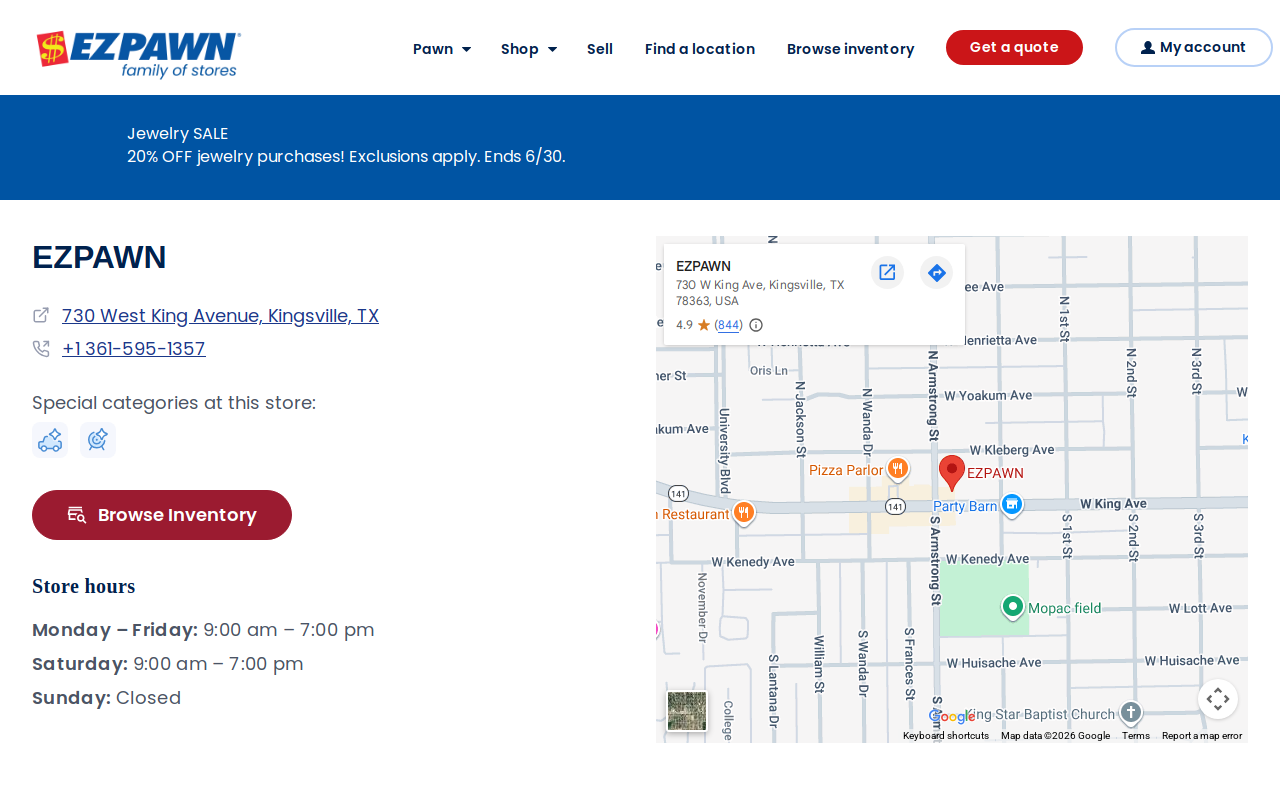Click the red Browse Inventory button
Screen dimensions: 1280x800
pyautogui.click(x=162, y=515)
